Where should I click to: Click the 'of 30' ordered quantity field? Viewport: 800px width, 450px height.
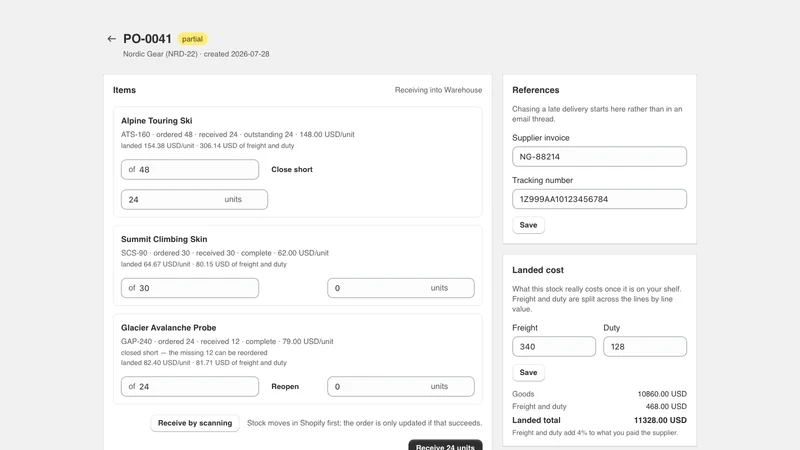click(190, 288)
